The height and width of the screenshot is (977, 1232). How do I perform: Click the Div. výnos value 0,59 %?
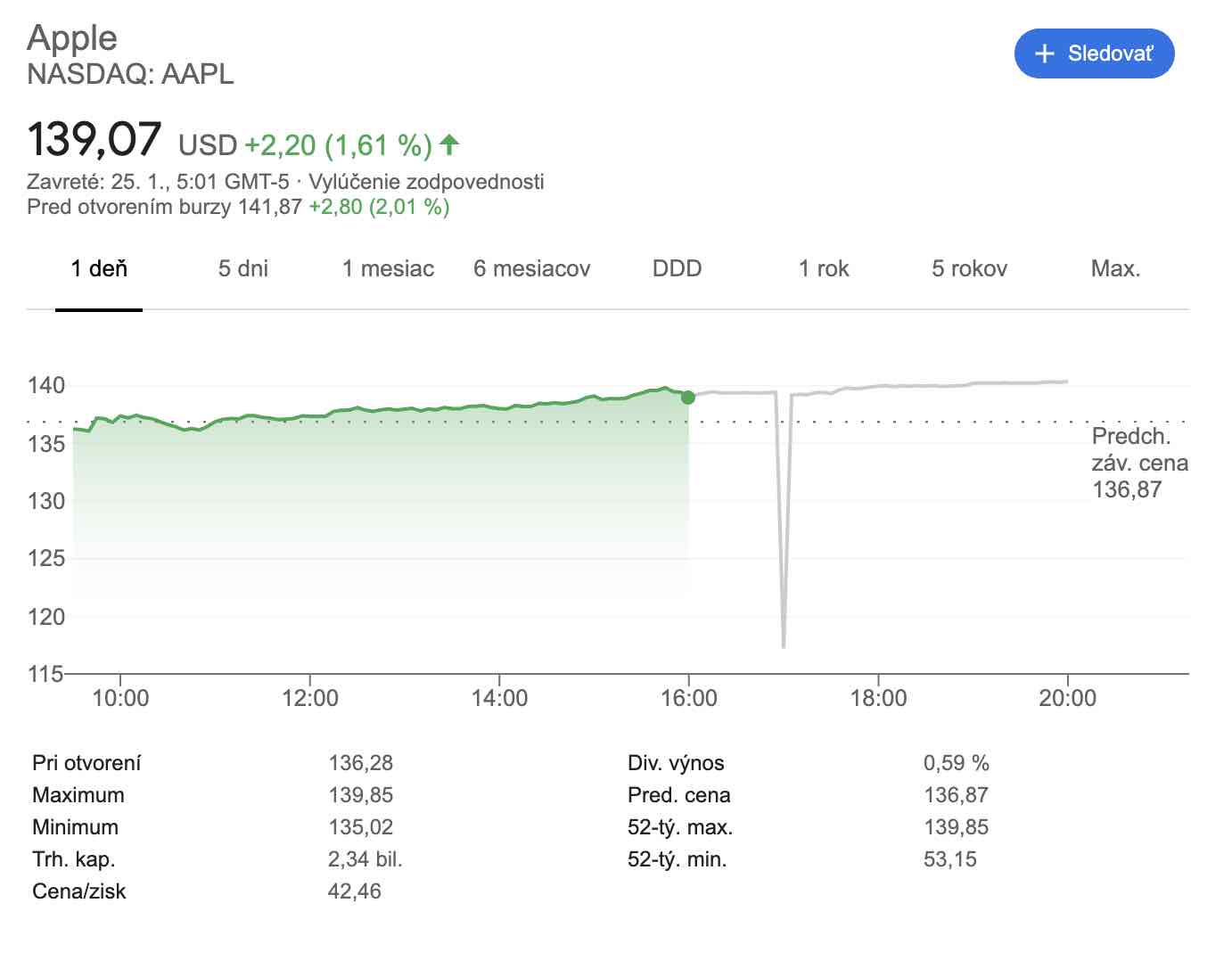pos(956,763)
